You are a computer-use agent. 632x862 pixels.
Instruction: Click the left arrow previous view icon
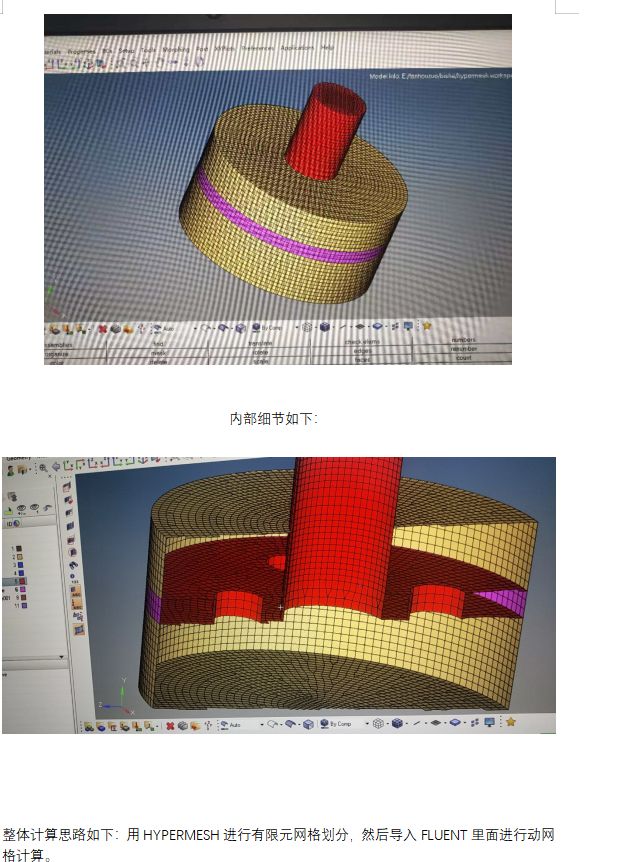[56, 467]
